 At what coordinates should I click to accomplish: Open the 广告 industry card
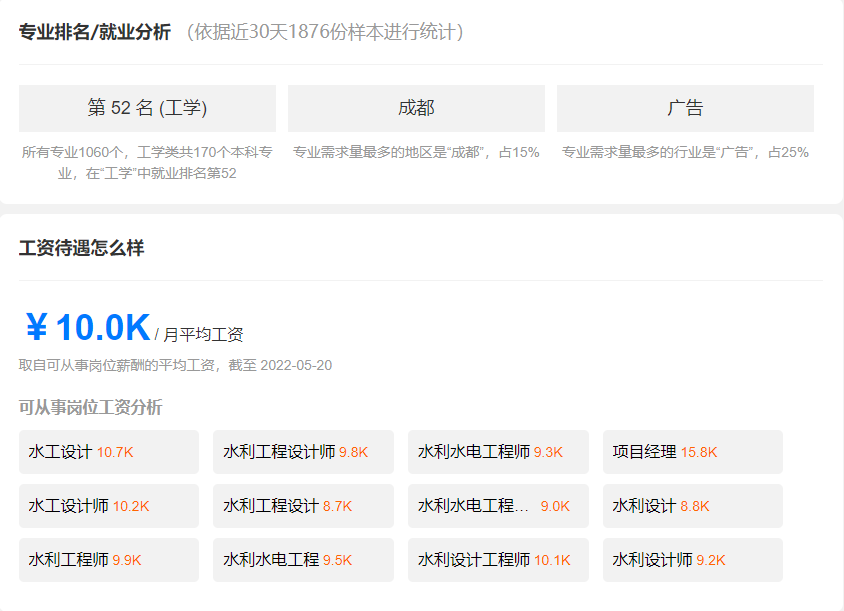[x=685, y=108]
